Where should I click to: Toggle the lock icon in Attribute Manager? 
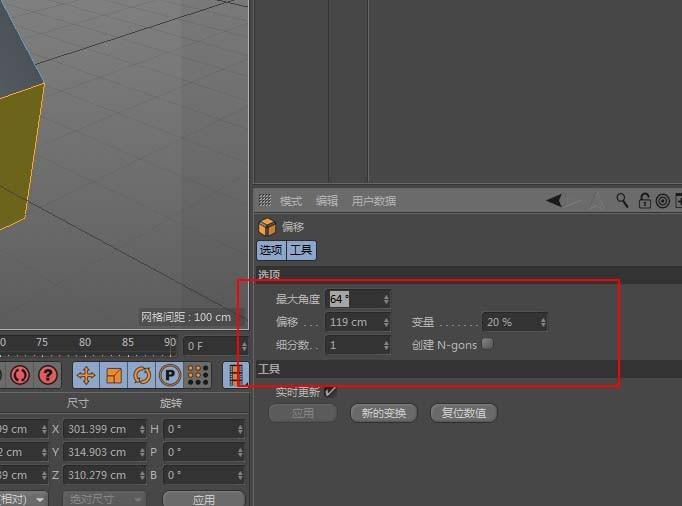coord(644,201)
